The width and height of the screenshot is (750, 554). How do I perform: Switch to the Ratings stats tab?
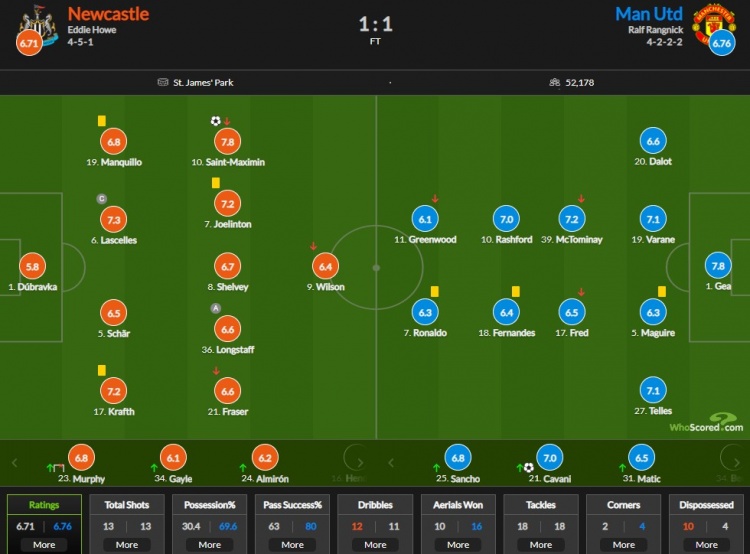pos(44,505)
